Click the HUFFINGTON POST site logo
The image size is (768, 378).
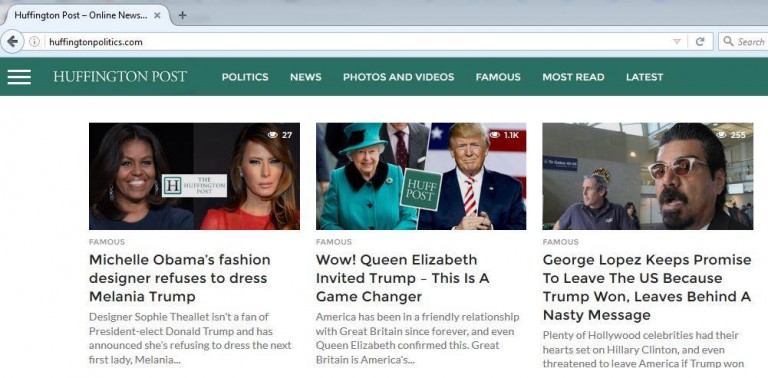click(x=120, y=76)
